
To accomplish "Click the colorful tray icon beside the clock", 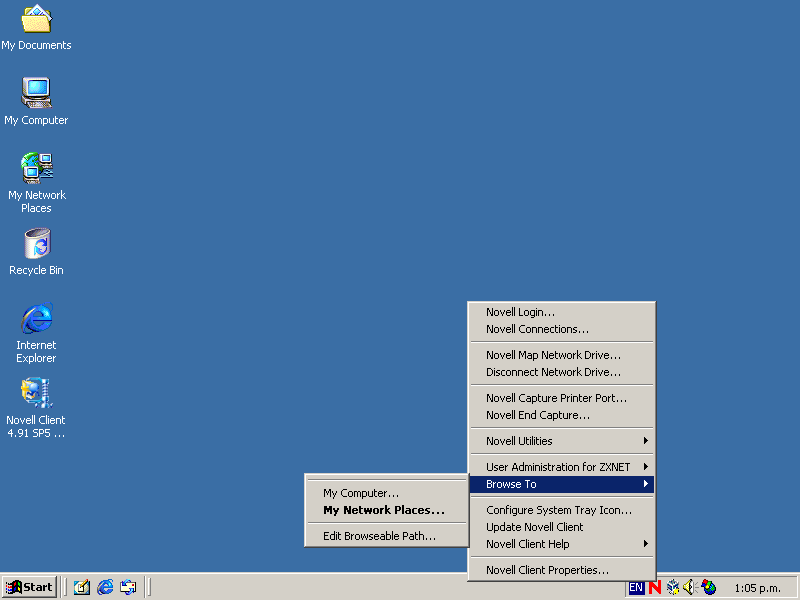I will [x=709, y=587].
